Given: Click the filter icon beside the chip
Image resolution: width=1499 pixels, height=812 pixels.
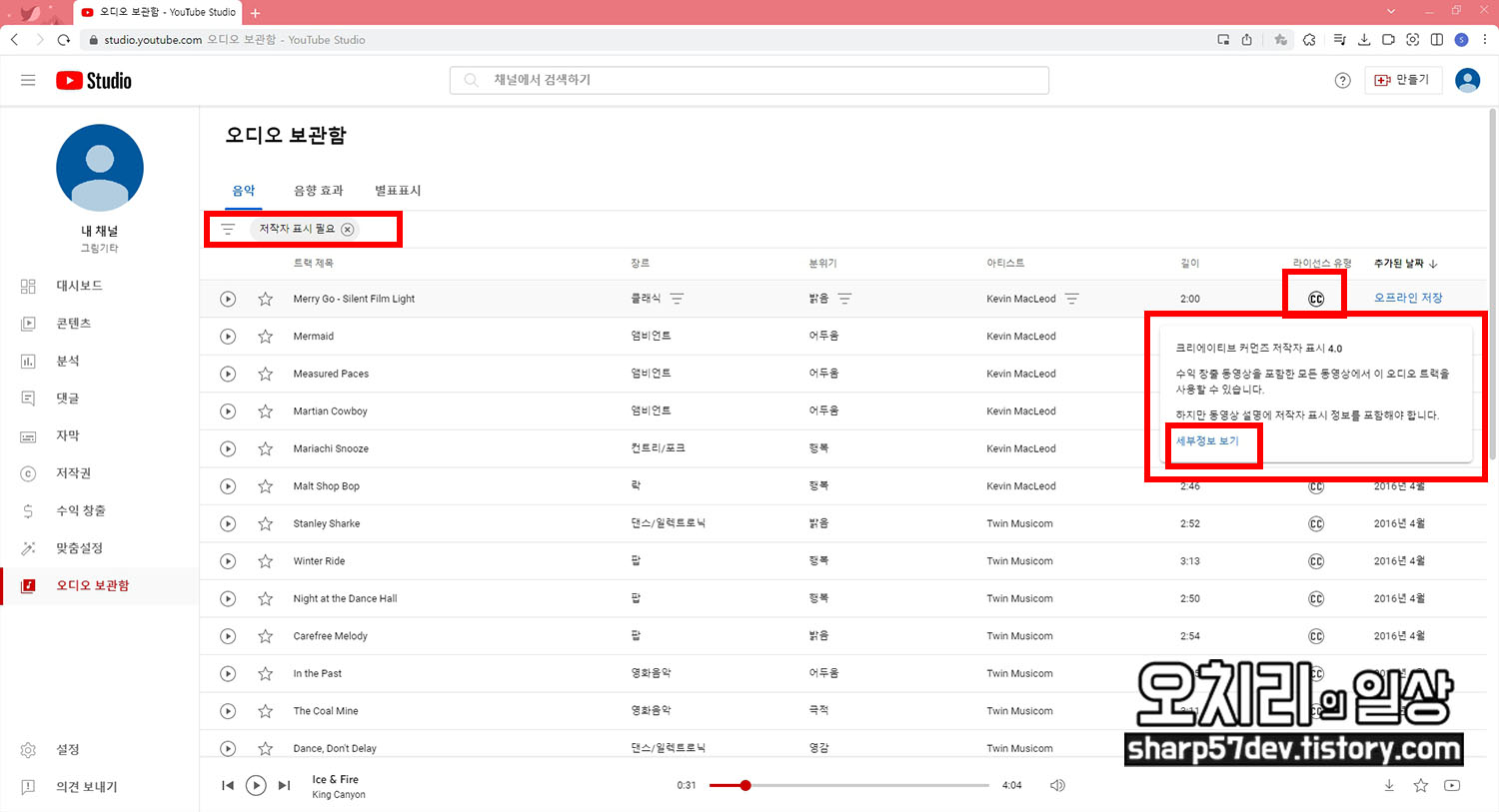Looking at the screenshot, I should pos(228,230).
